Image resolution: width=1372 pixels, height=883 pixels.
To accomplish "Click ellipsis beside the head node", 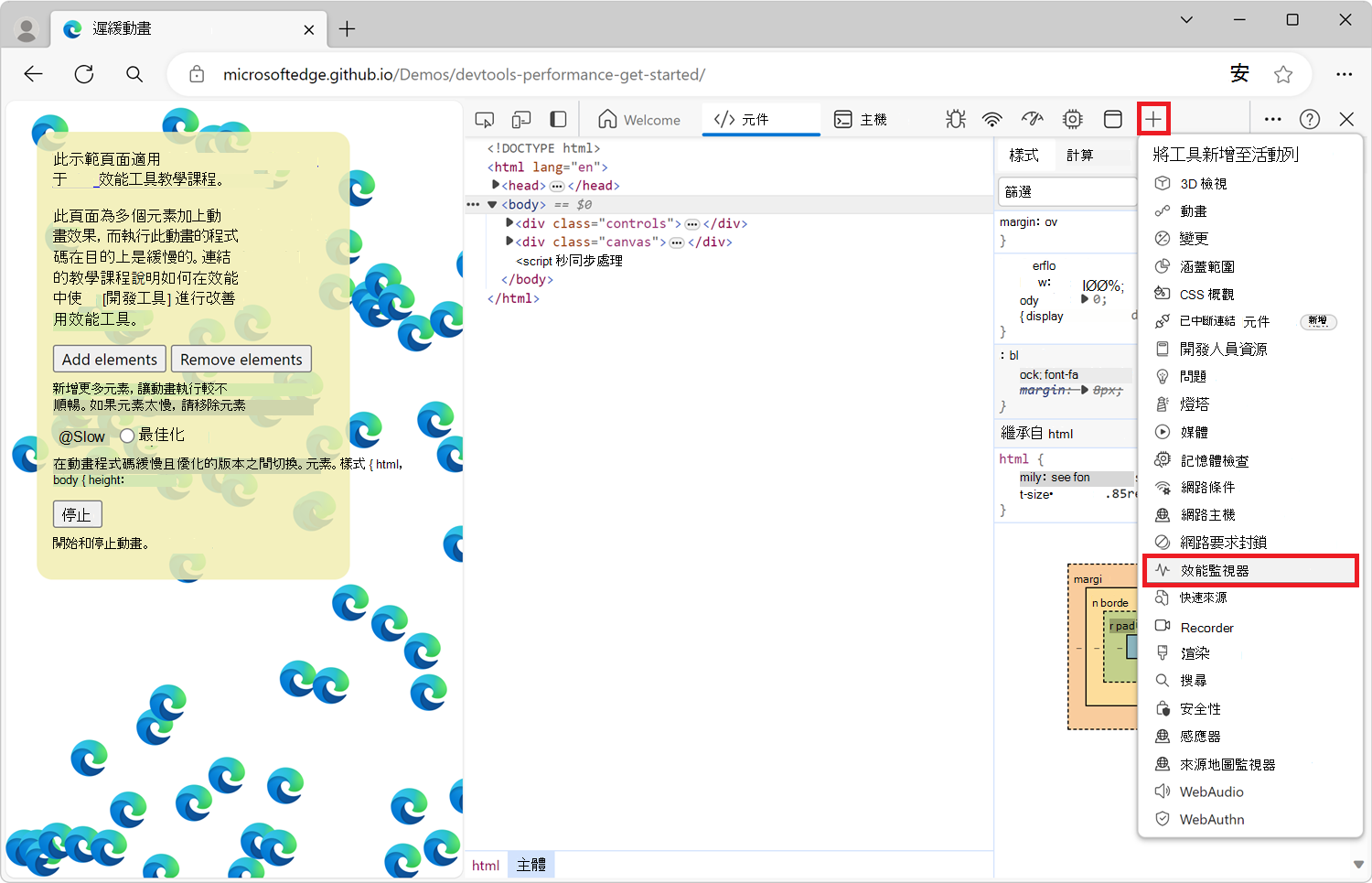I will click(557, 186).
